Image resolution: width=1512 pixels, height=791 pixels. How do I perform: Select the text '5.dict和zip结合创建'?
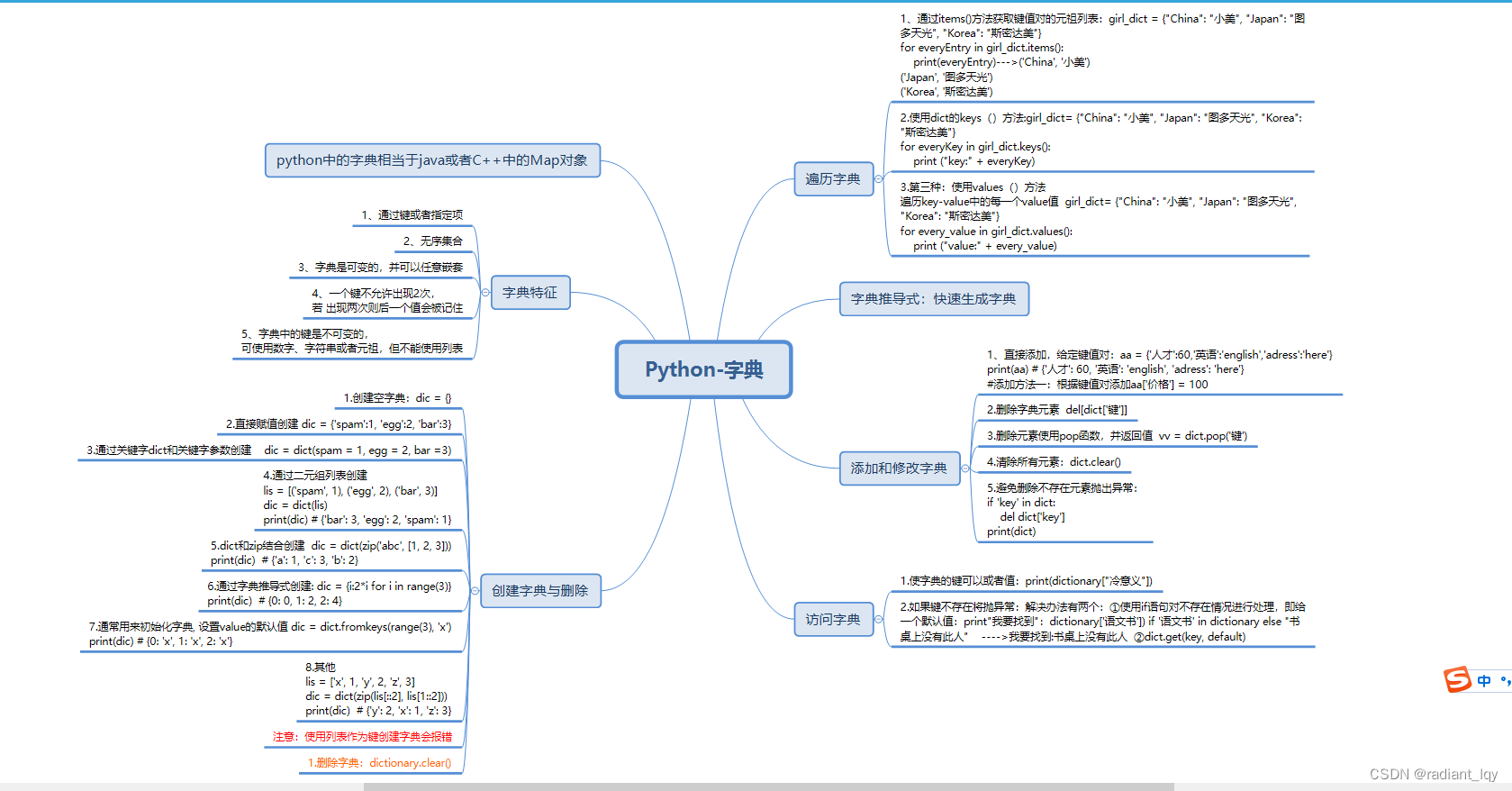click(x=258, y=546)
